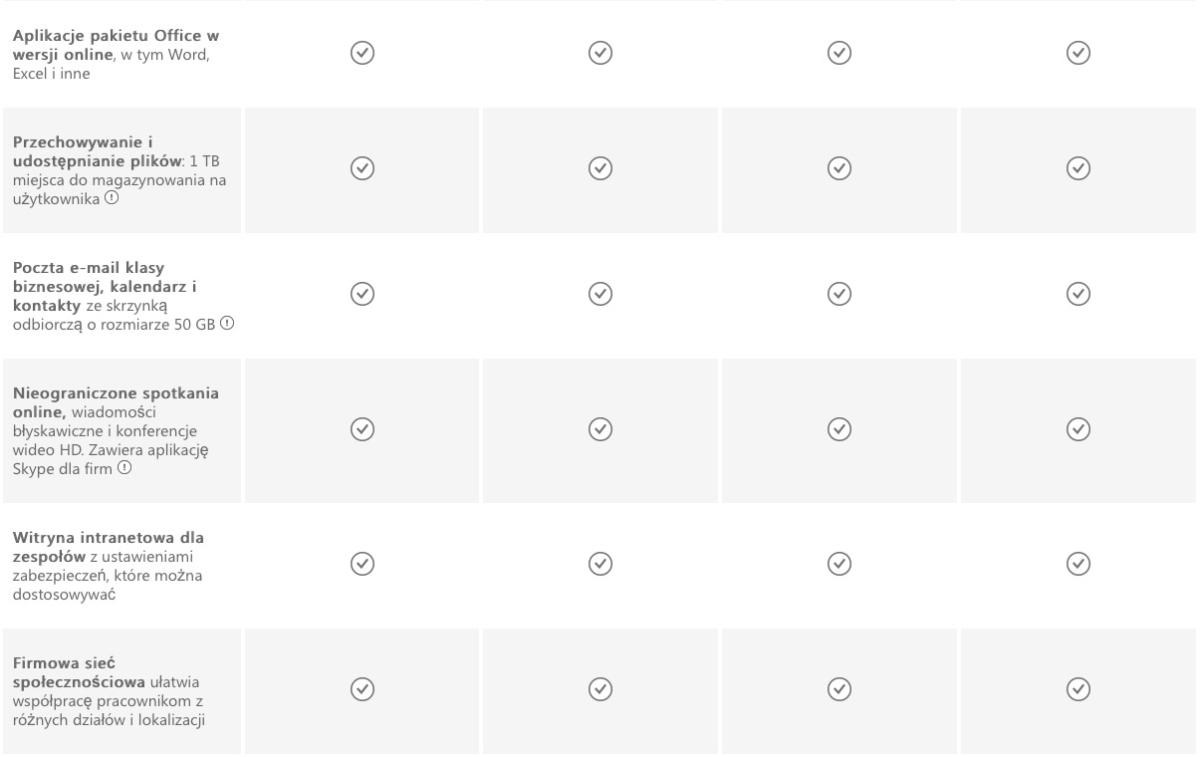The height and width of the screenshot is (757, 1200).
Task: Click third-column checkmark in file storage row
Action: coord(839,168)
